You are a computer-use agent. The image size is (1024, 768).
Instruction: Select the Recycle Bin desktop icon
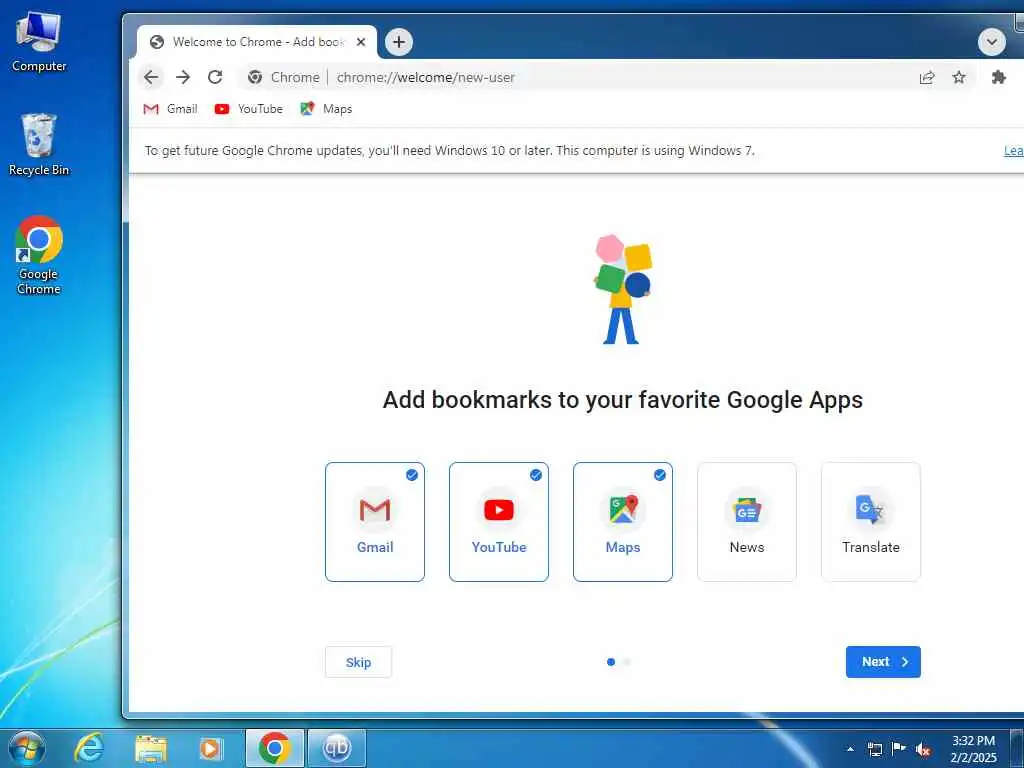point(39,145)
